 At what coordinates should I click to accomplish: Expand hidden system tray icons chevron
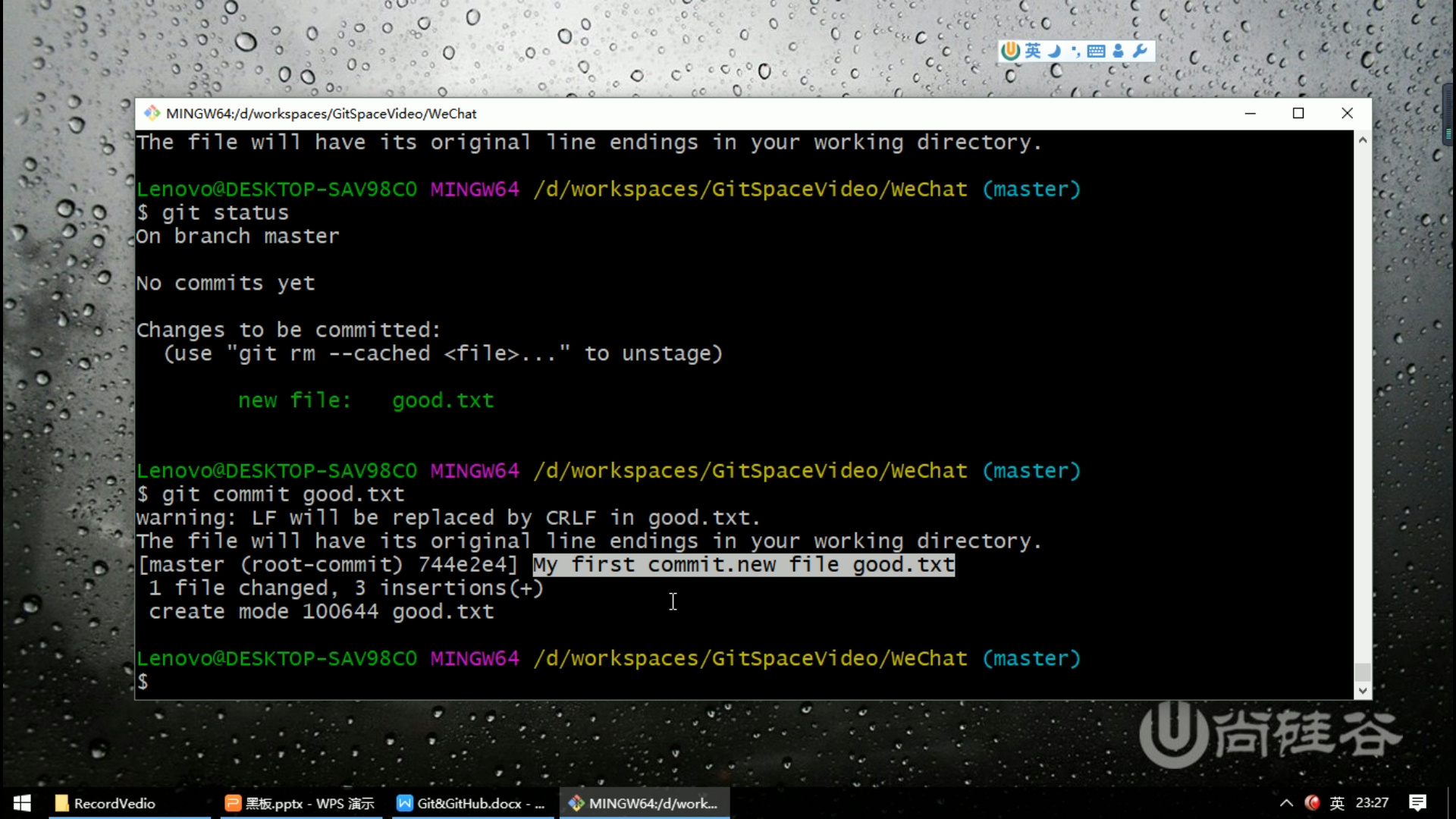click(1286, 803)
